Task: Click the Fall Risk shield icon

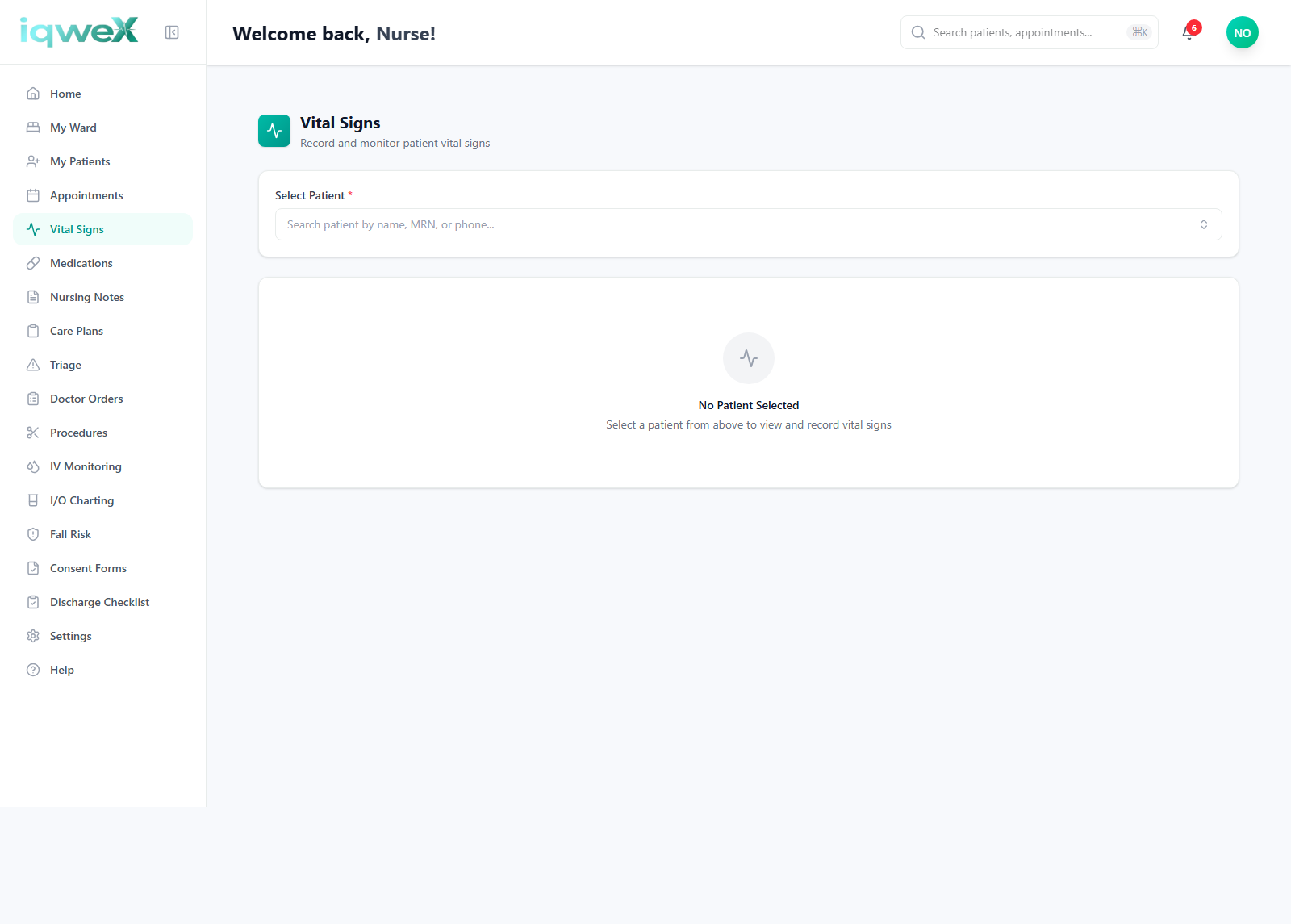Action: [33, 534]
